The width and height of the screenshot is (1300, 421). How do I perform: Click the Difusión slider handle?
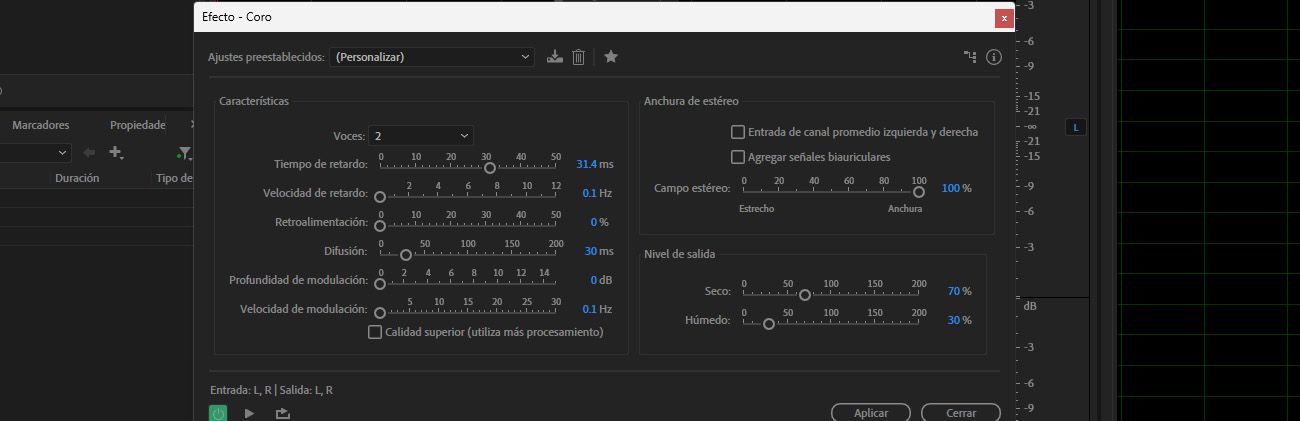[x=406, y=255]
